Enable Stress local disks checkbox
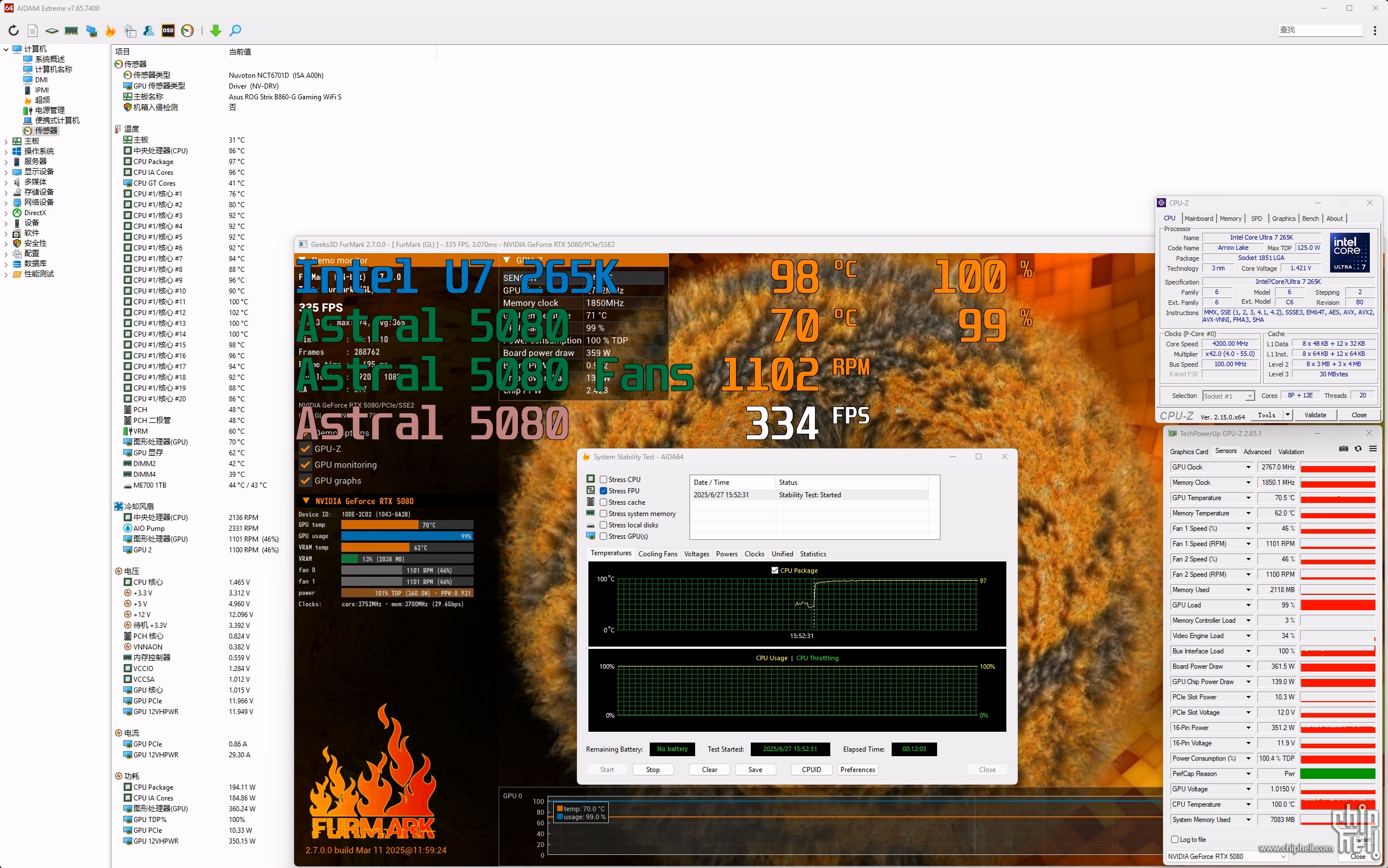Viewport: 1388px width, 868px height. 604,525
